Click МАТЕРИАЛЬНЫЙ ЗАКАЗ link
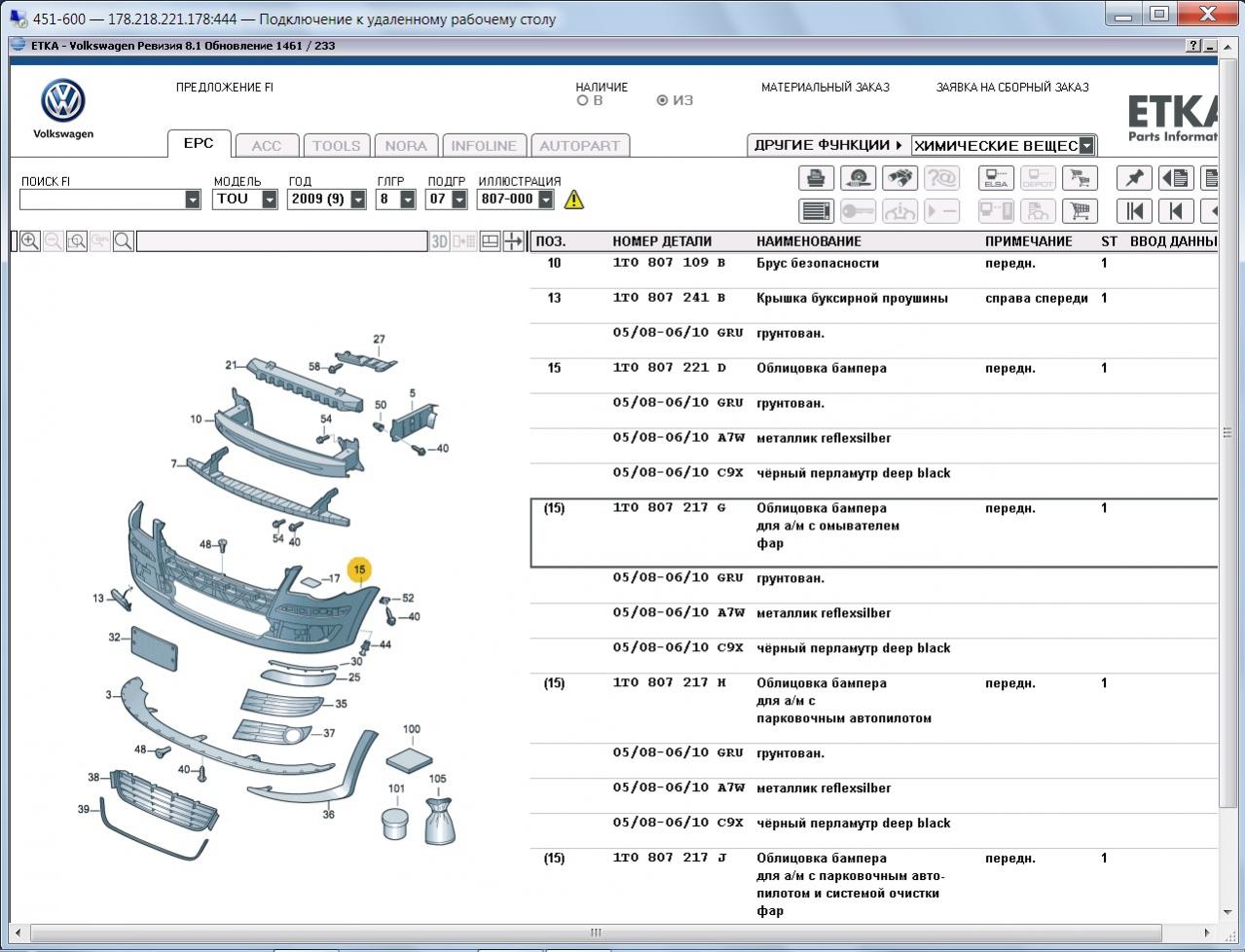Screen dimensions: 1245x952 tap(825, 88)
